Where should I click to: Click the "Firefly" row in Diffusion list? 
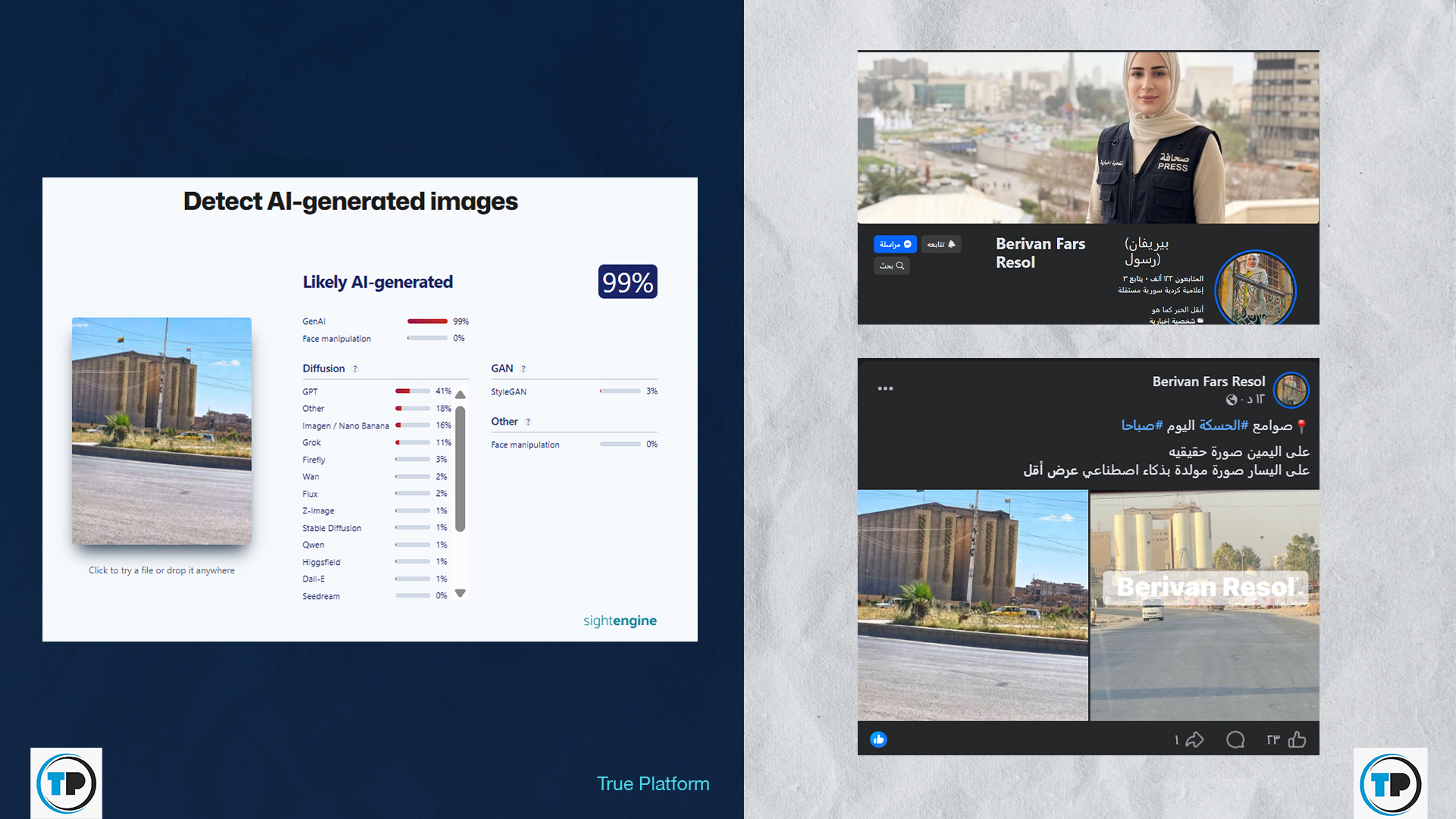(375, 460)
